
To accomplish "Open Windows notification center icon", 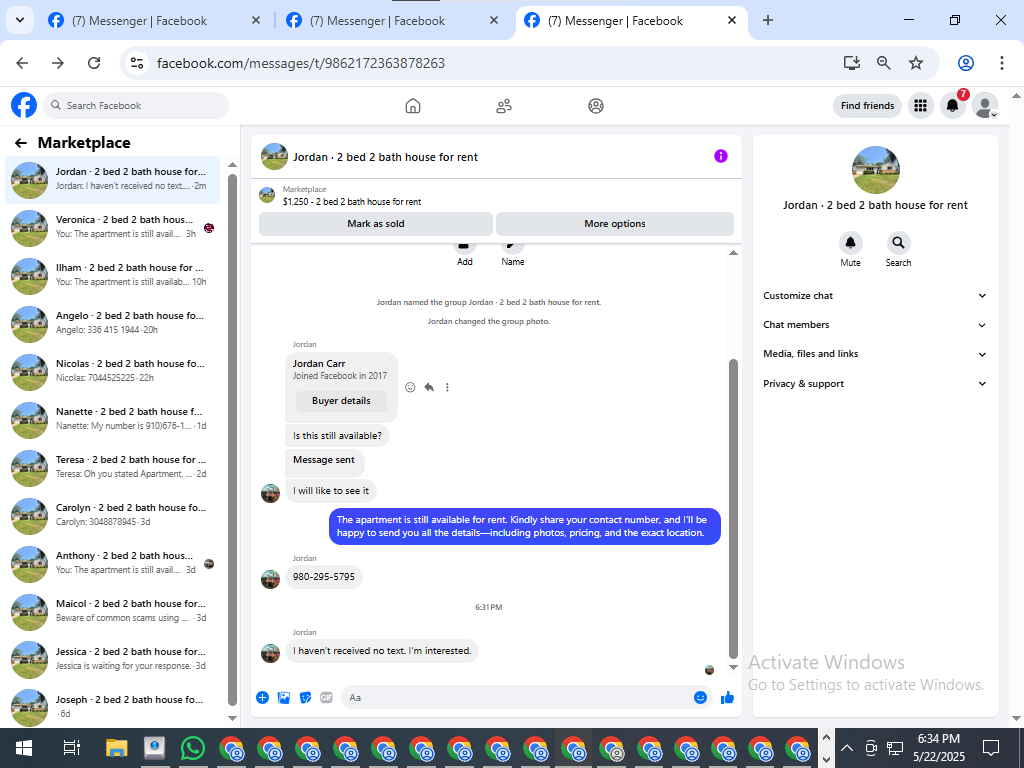I will pyautogui.click(x=991, y=748).
